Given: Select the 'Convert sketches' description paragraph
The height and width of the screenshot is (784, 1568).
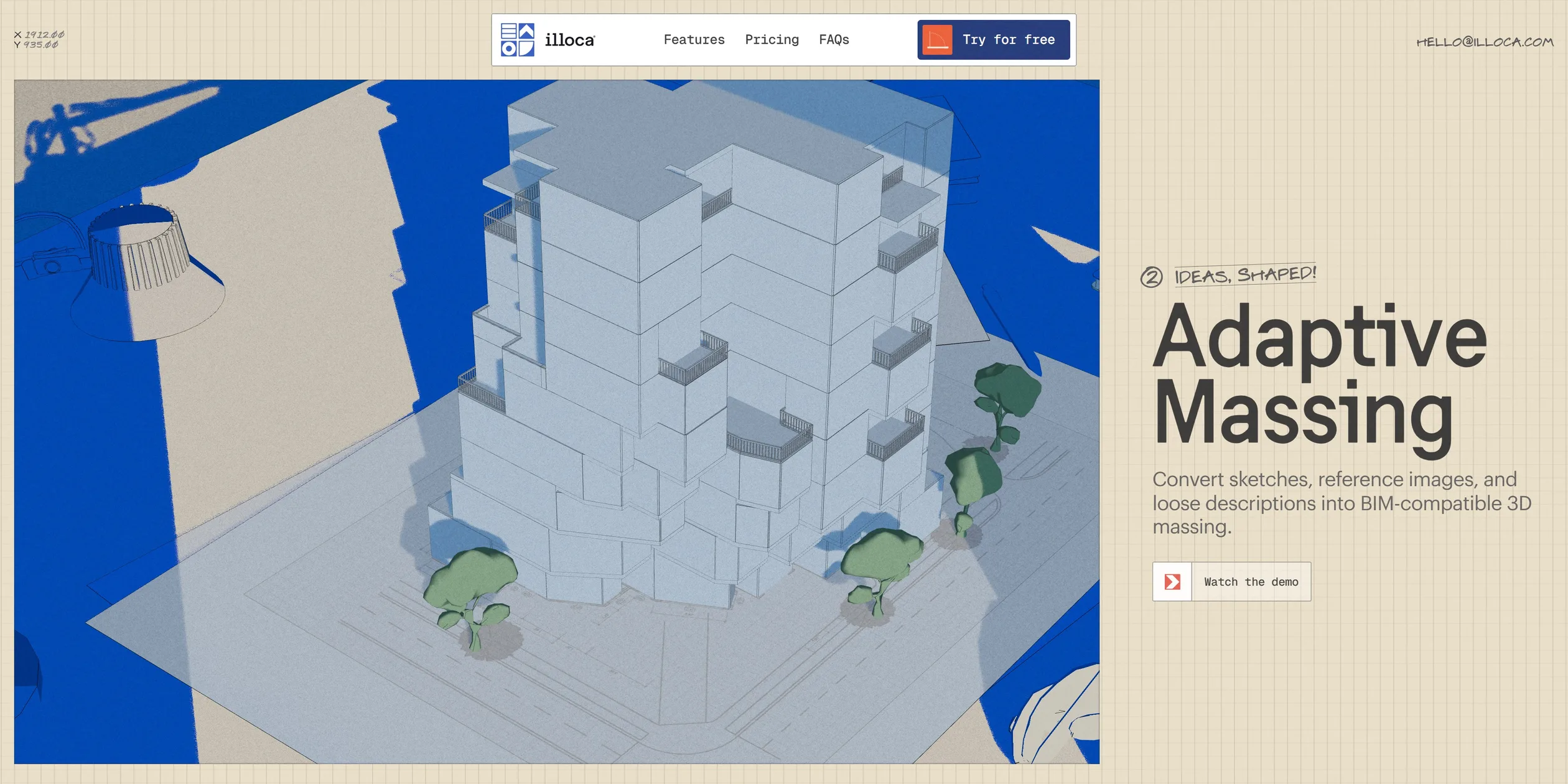Looking at the screenshot, I should [1342, 503].
